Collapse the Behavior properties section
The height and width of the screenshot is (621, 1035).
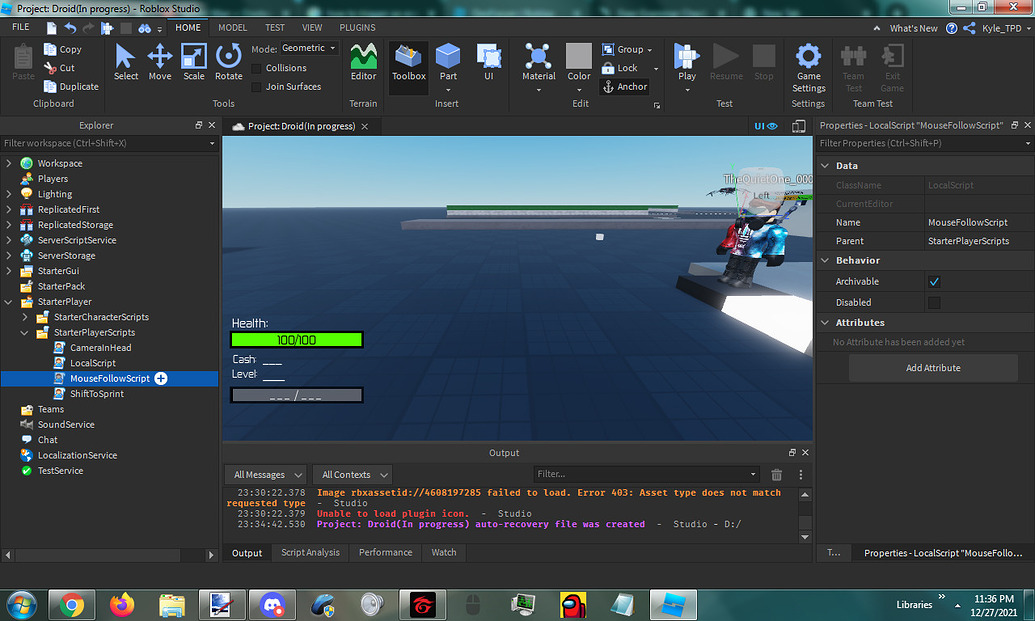pos(825,261)
